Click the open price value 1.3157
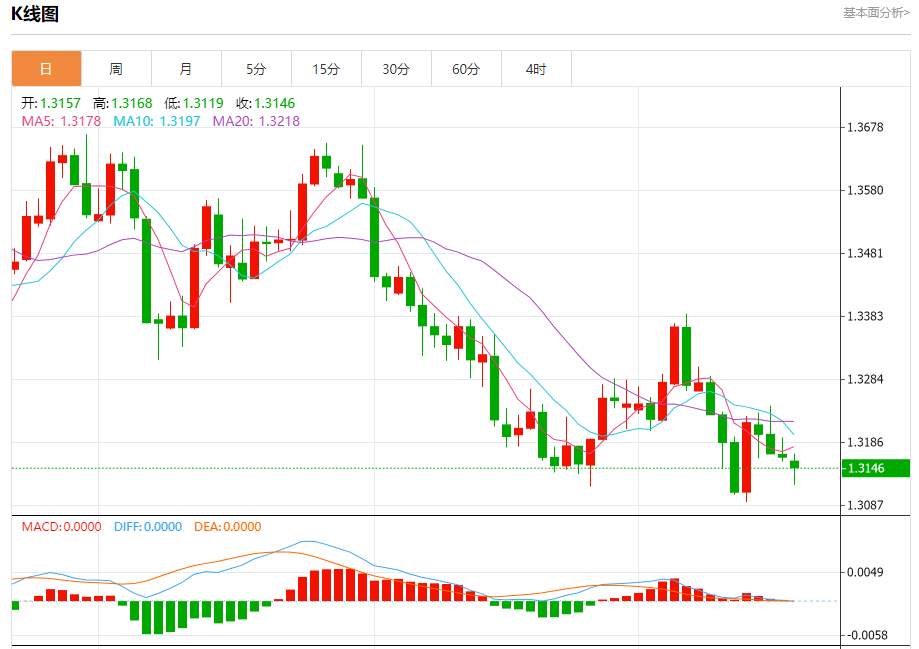919x649 pixels. pyautogui.click(x=60, y=103)
